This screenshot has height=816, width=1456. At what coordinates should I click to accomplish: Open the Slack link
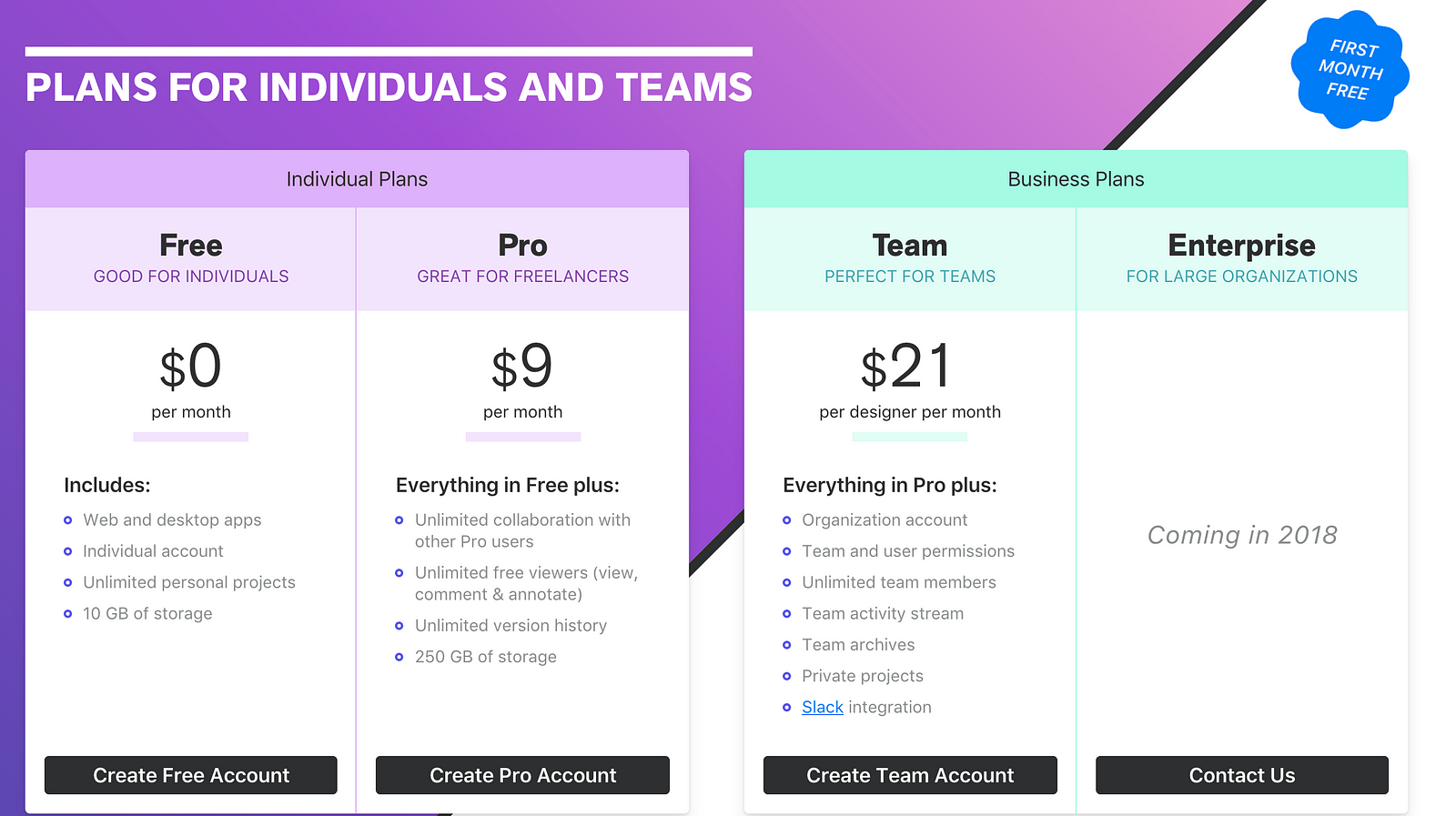(823, 707)
